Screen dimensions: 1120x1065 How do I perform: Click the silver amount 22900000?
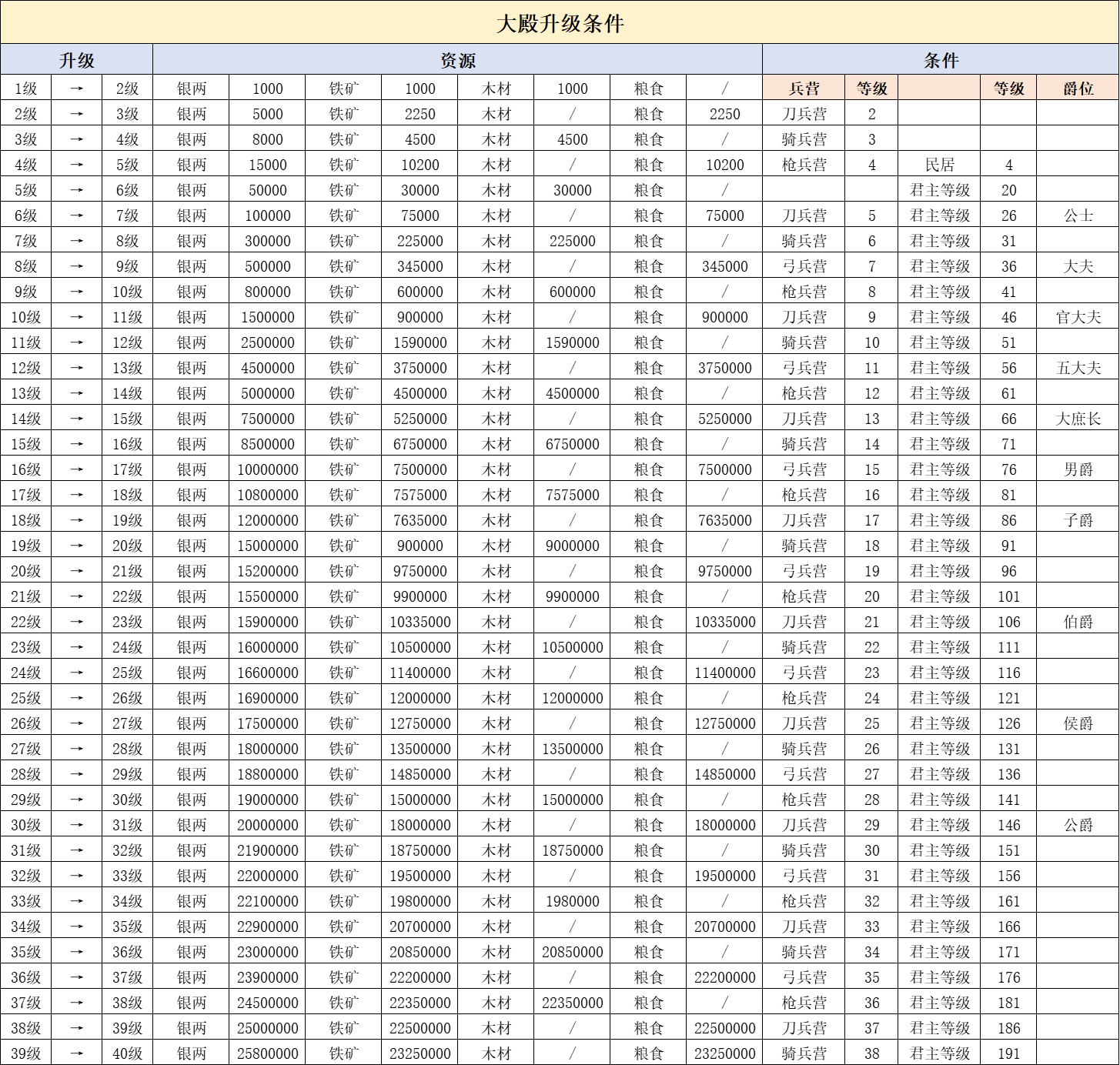(x=267, y=926)
